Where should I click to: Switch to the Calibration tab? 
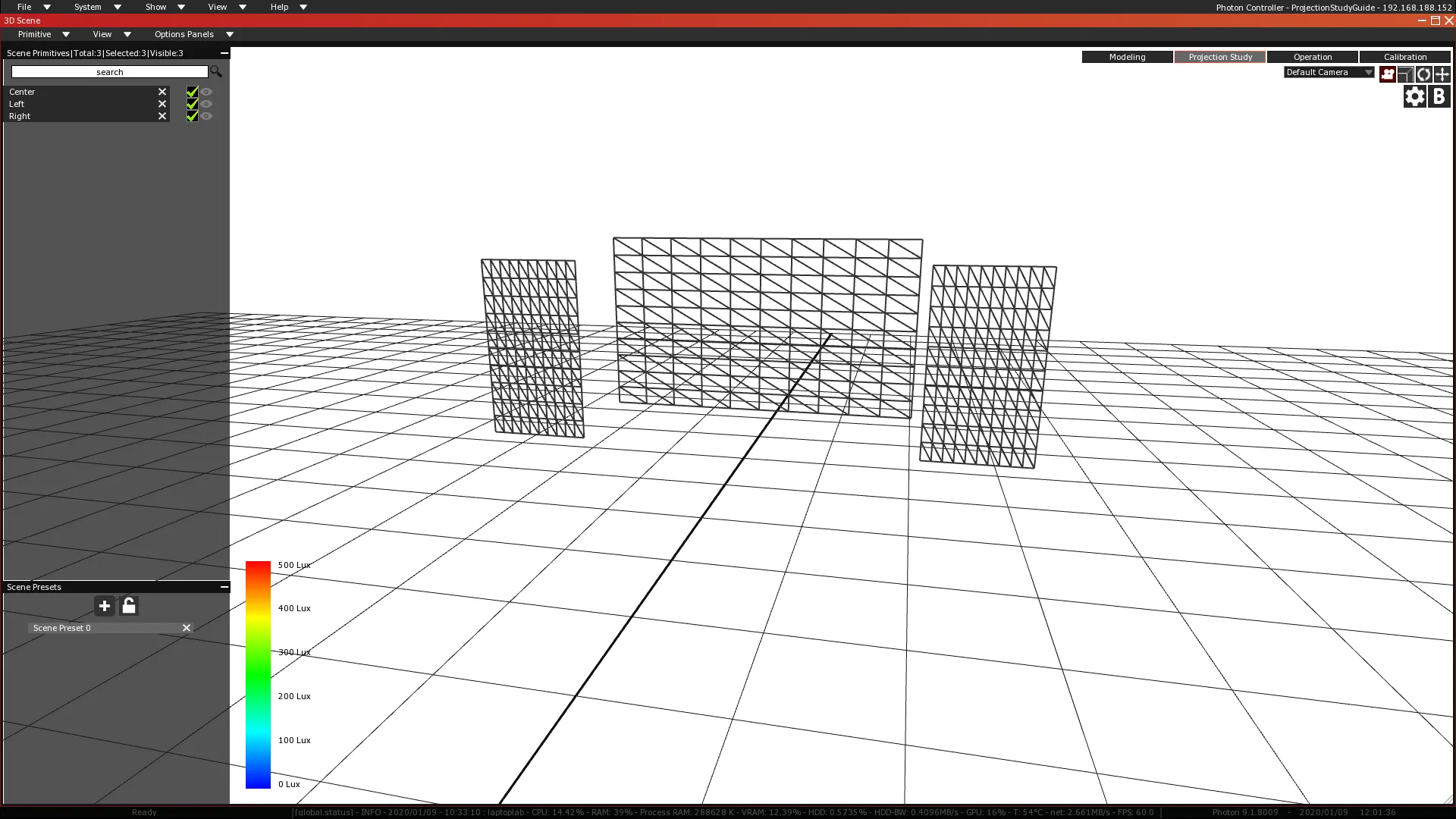[x=1405, y=57]
